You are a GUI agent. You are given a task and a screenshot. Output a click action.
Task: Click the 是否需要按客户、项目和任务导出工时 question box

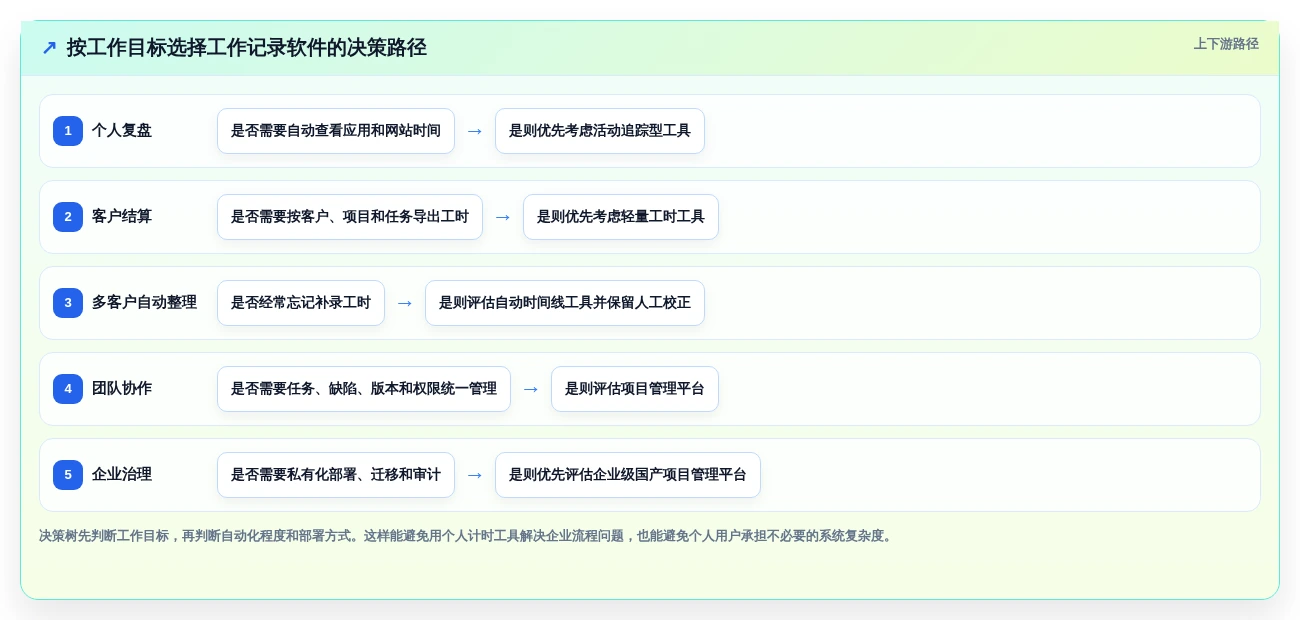(x=350, y=217)
